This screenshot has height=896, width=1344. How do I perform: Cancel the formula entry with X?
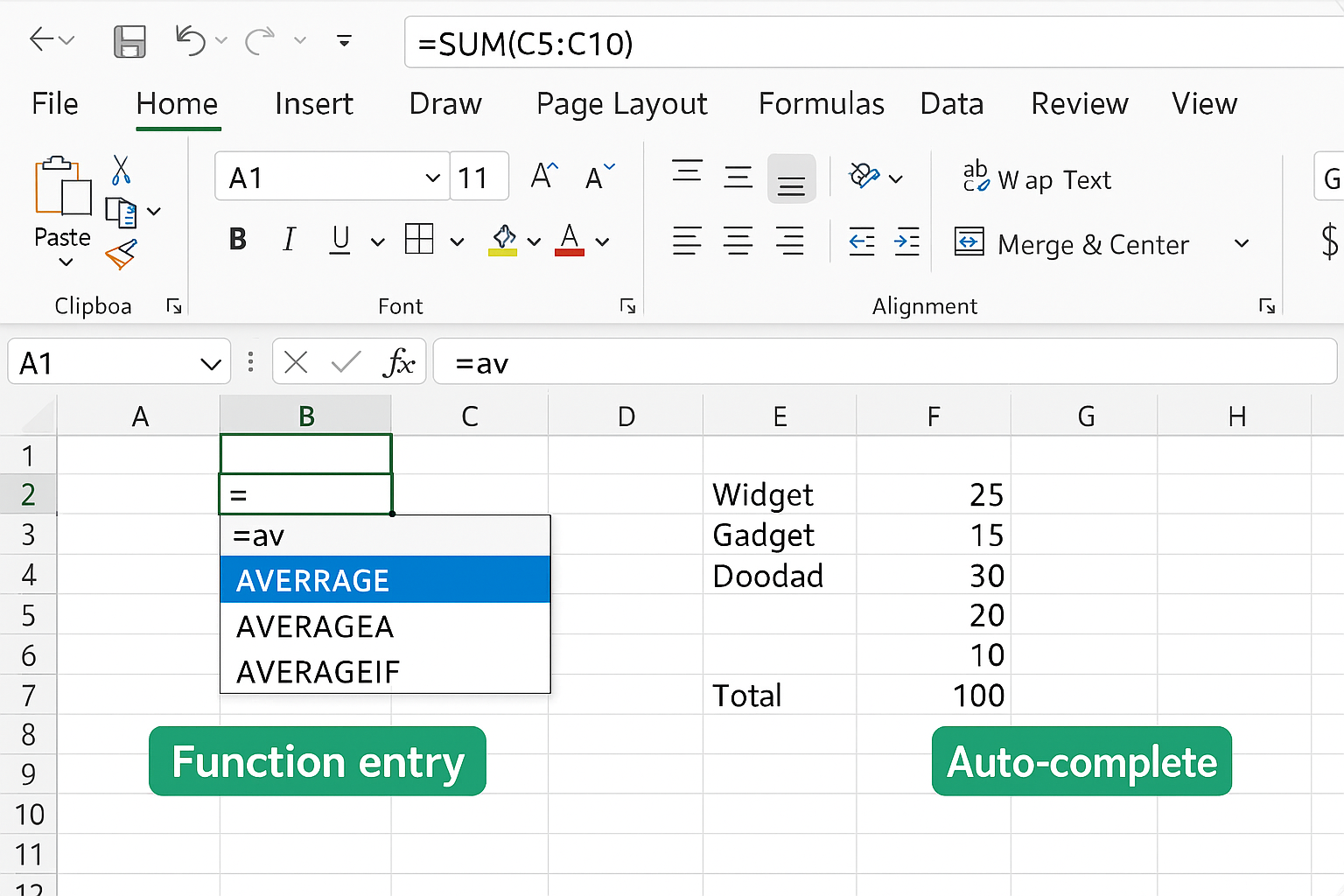coord(296,362)
